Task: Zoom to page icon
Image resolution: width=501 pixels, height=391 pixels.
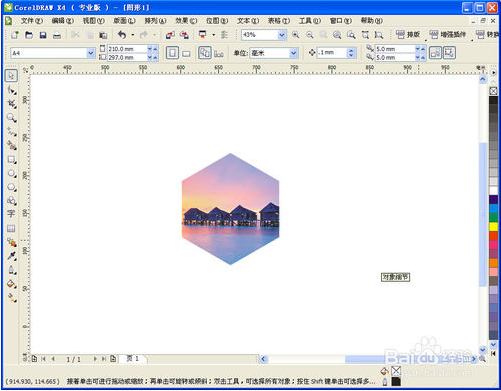Action: (351, 35)
